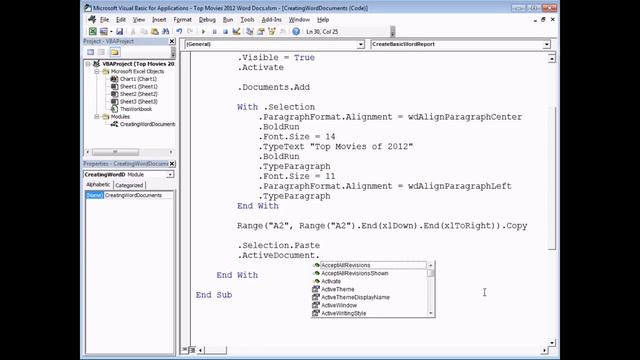This screenshot has width=640, height=360.
Task: Open the Help menu
Action: tap(323, 20)
